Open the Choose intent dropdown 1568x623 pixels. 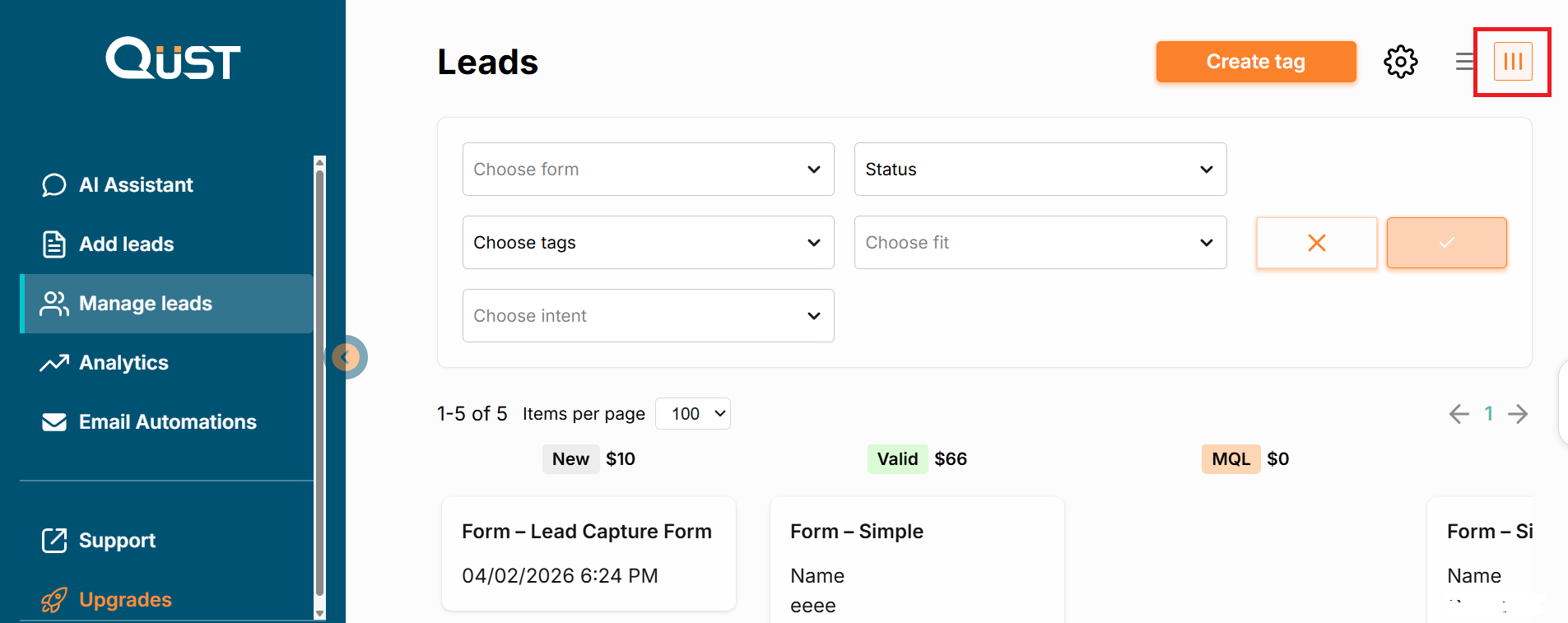point(648,316)
